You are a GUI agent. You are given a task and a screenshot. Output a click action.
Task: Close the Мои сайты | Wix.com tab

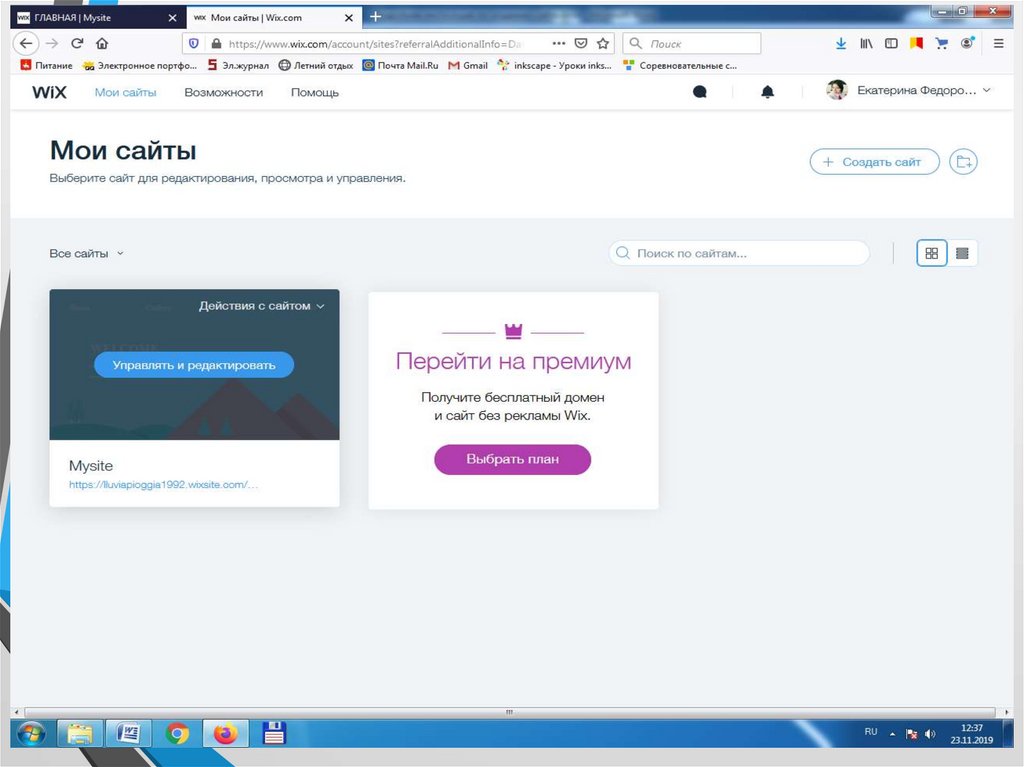[349, 18]
